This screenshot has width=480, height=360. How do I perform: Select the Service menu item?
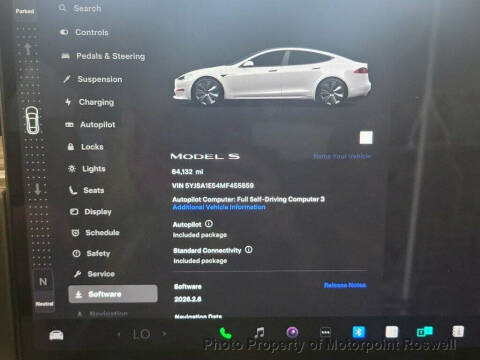tap(94, 274)
